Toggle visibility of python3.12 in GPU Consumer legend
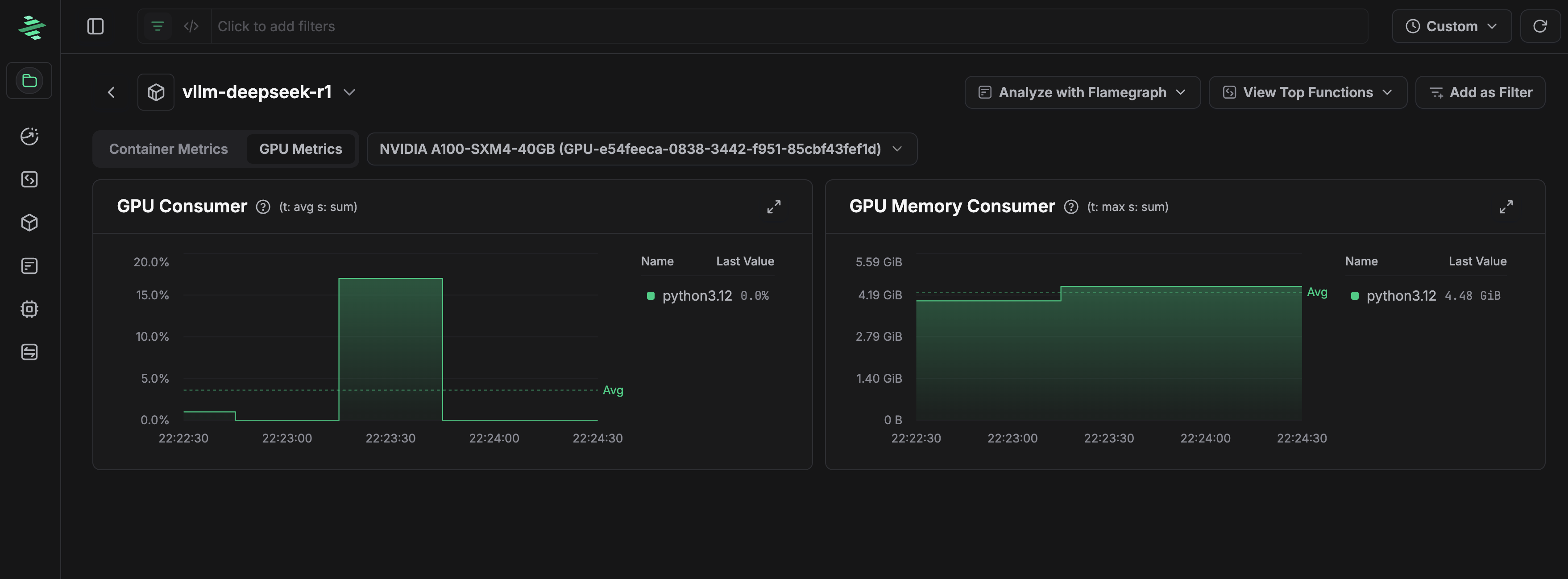 697,296
